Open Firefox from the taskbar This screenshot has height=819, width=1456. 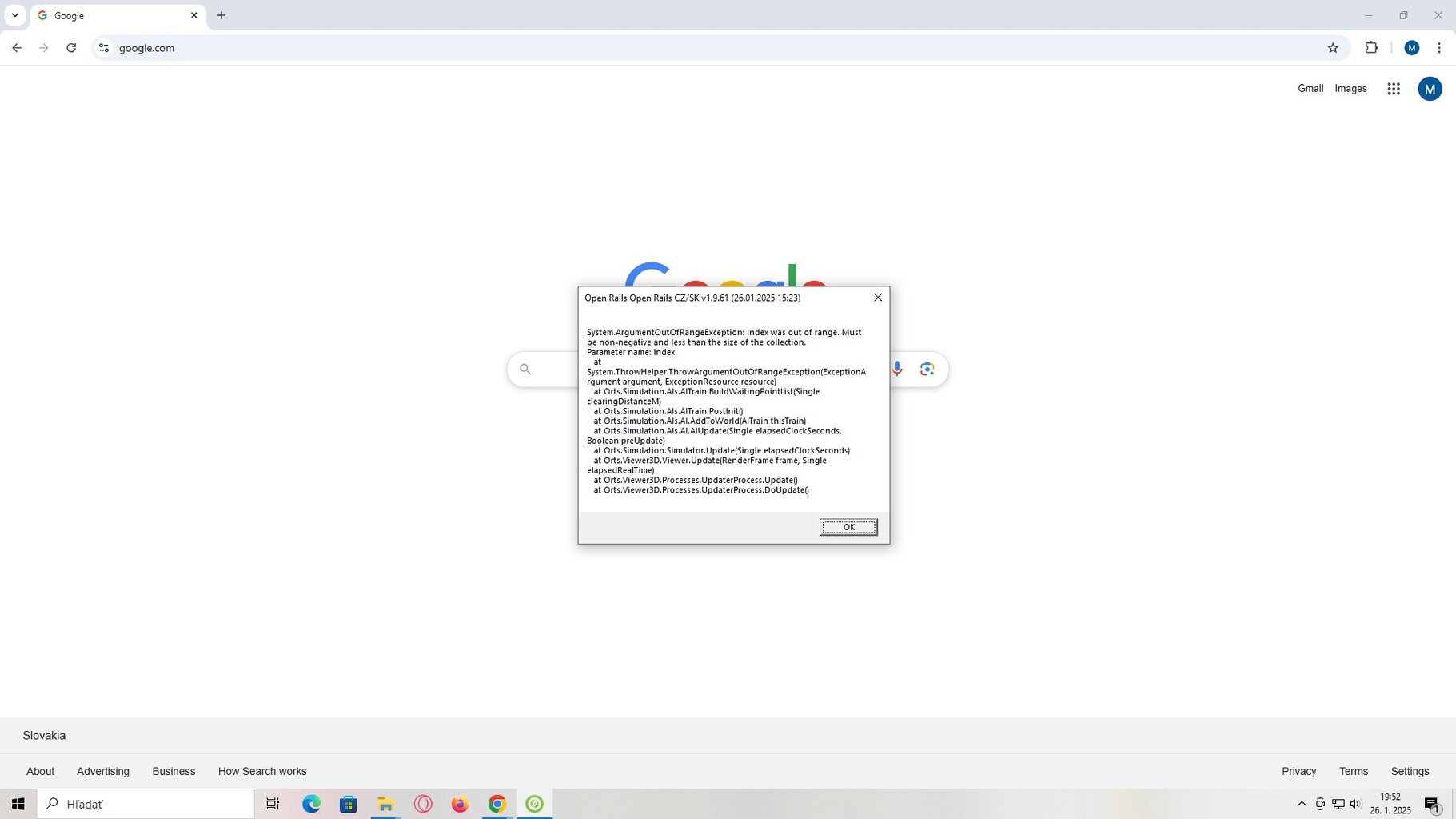[x=460, y=804]
